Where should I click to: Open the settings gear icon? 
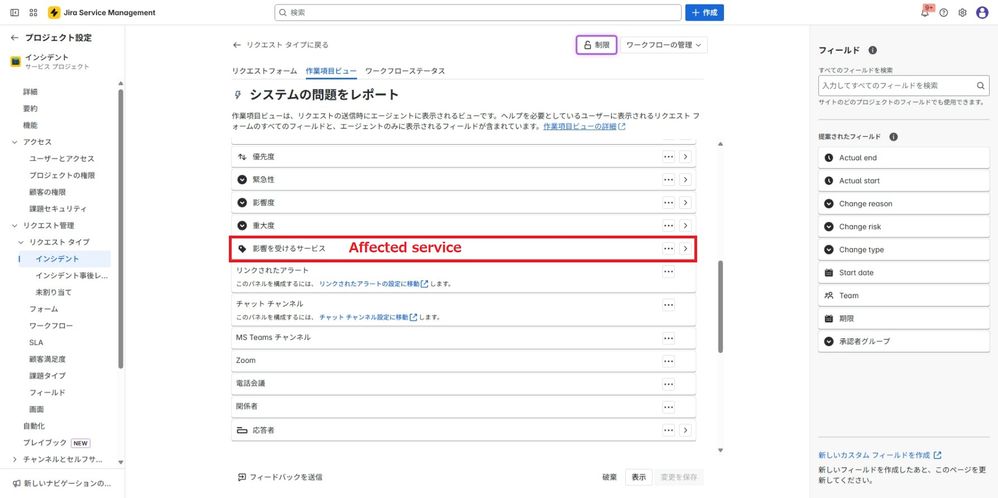coord(962,13)
